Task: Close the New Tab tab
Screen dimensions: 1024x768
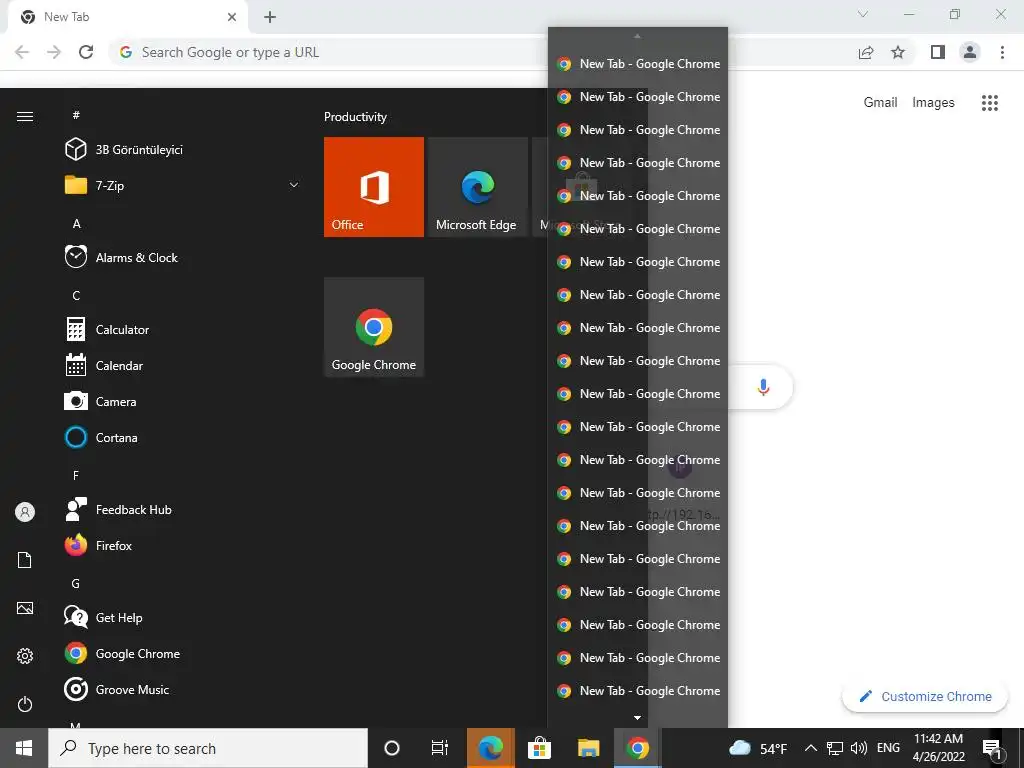Action: [232, 17]
